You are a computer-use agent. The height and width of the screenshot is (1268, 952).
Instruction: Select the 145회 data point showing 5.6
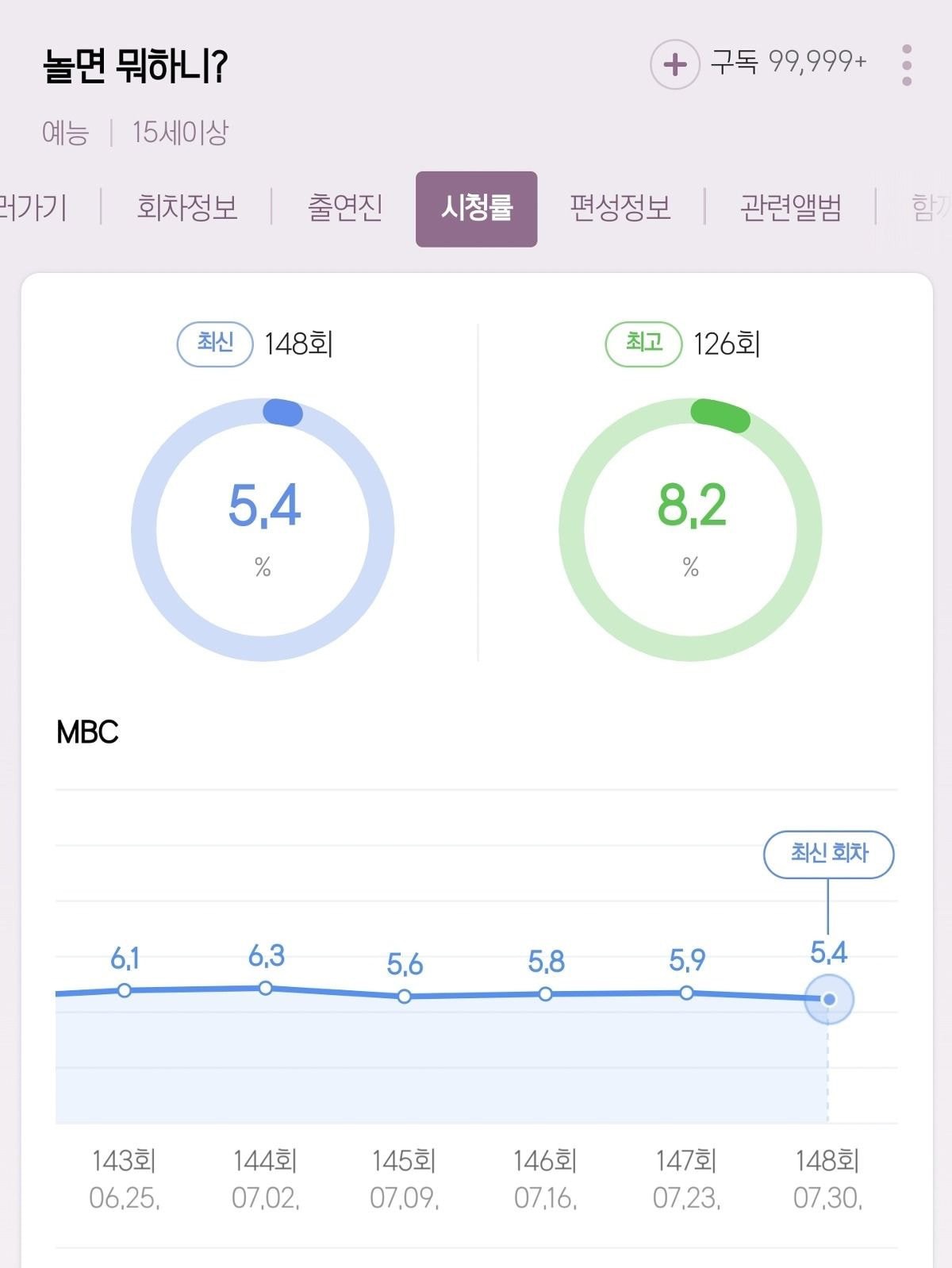tap(405, 996)
